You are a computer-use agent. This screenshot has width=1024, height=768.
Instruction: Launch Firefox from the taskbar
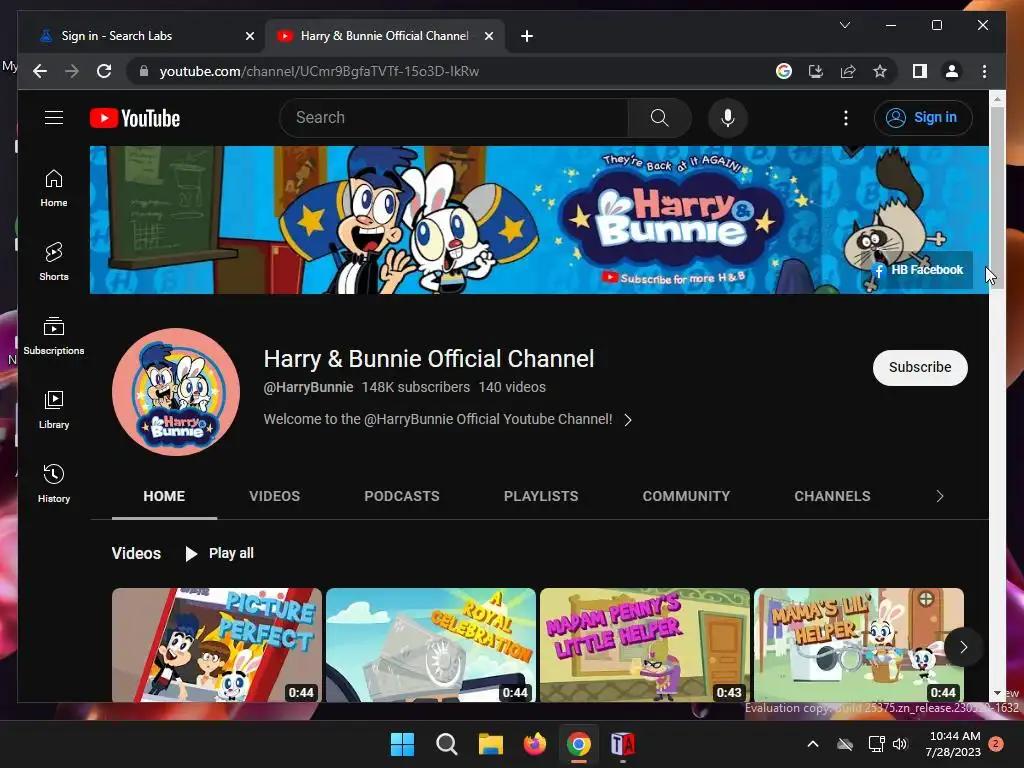[535, 744]
